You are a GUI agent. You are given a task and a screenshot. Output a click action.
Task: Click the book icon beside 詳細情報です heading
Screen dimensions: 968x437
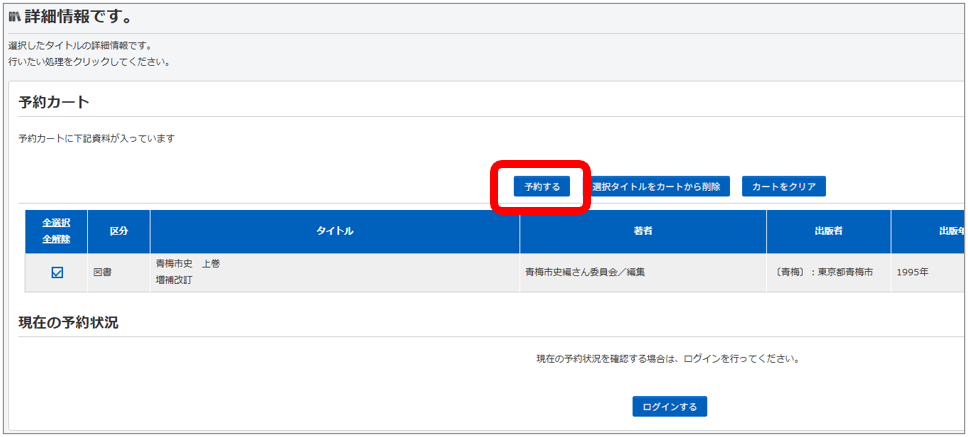[x=14, y=18]
